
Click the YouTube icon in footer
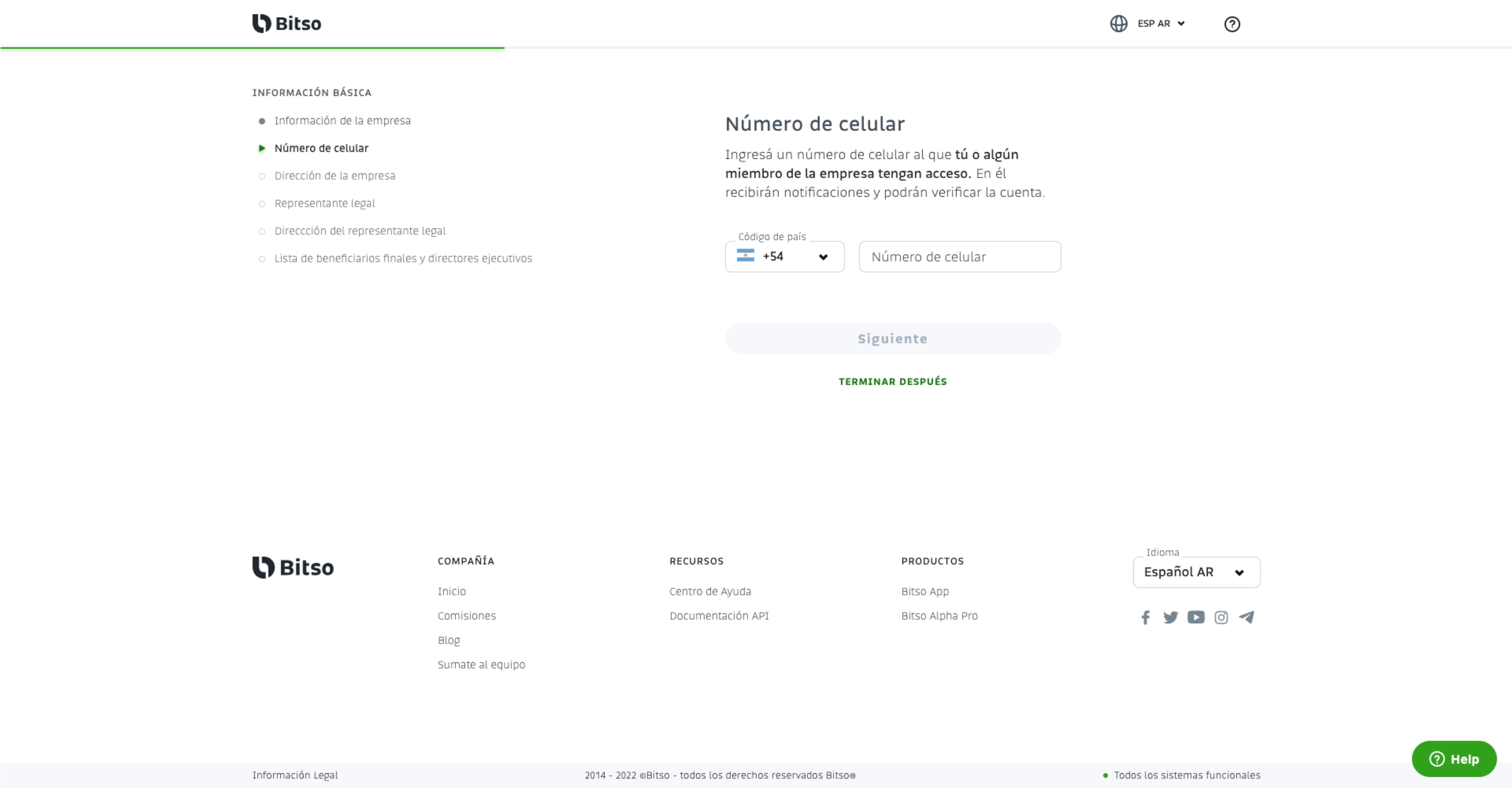(x=1196, y=617)
